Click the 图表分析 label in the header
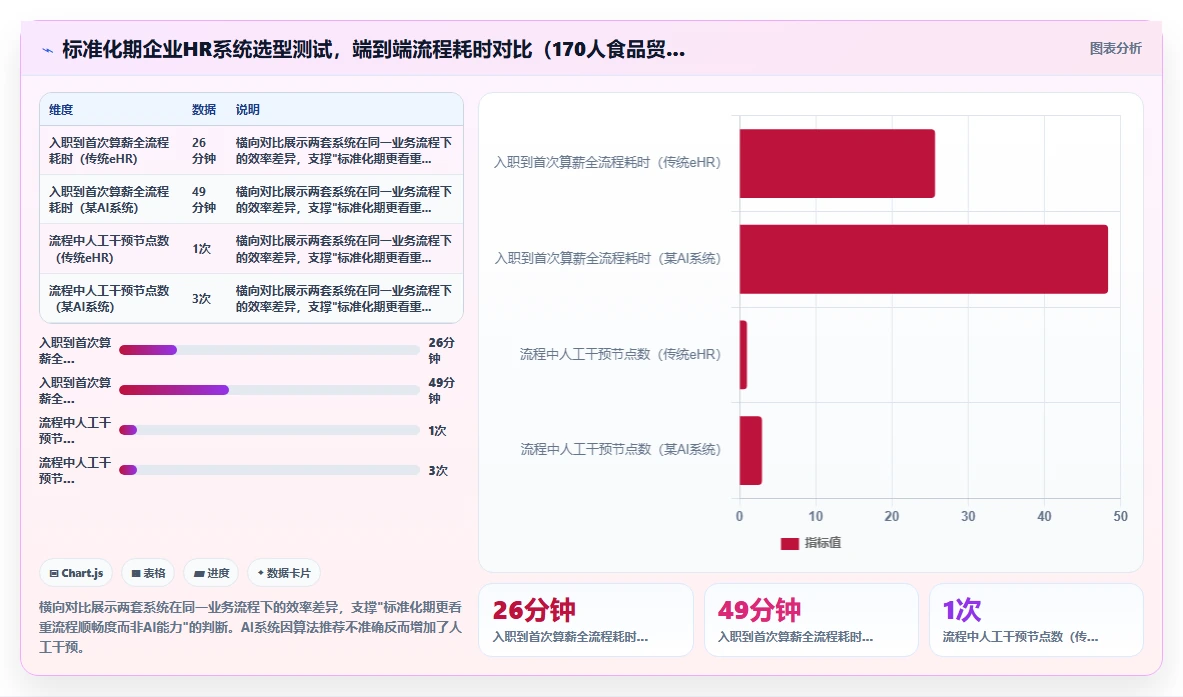The image size is (1183, 697). pyautogui.click(x=1115, y=48)
